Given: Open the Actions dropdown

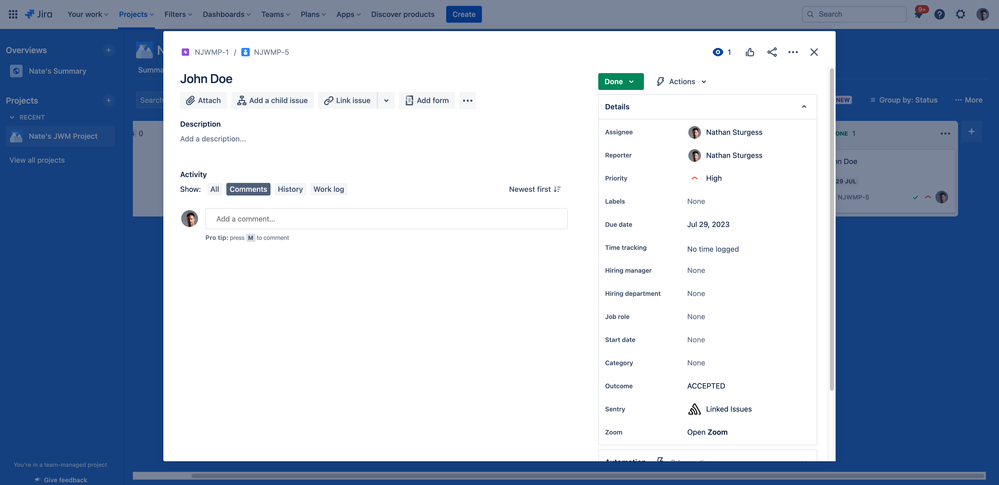Looking at the screenshot, I should [681, 82].
